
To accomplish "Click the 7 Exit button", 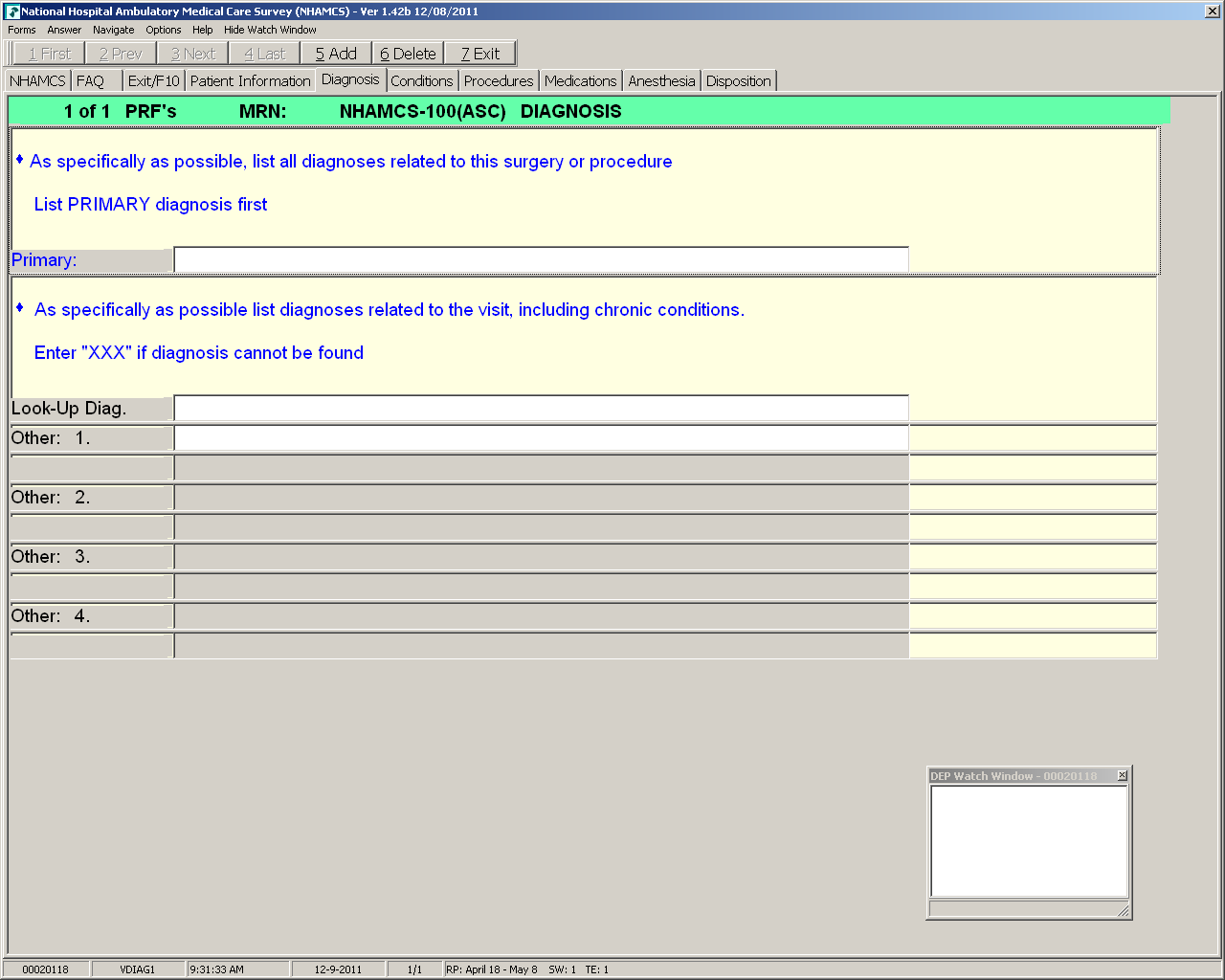I will pos(479,54).
